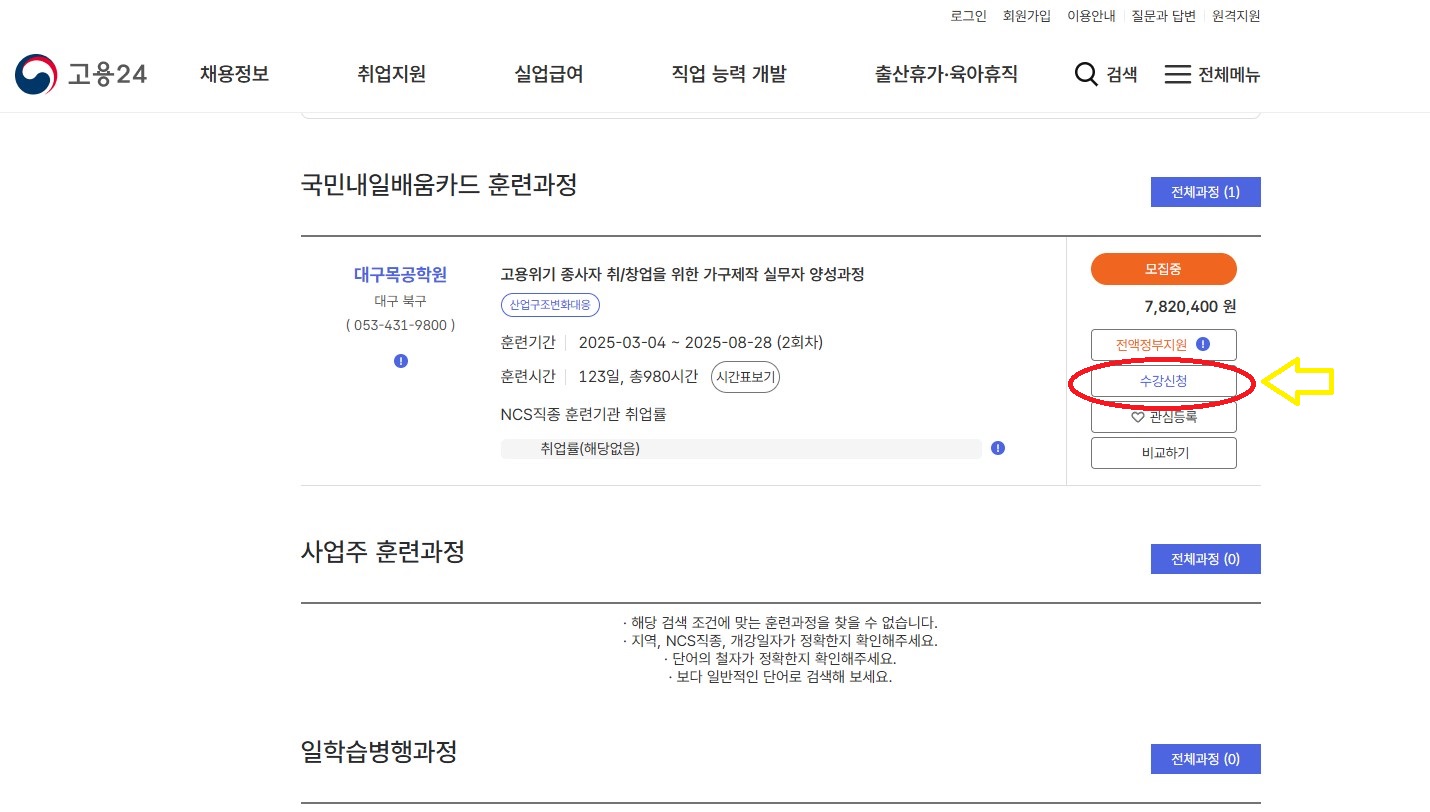The width and height of the screenshot is (1430, 812).
Task: Expand 실업급여 navigation menu
Action: 548,74
